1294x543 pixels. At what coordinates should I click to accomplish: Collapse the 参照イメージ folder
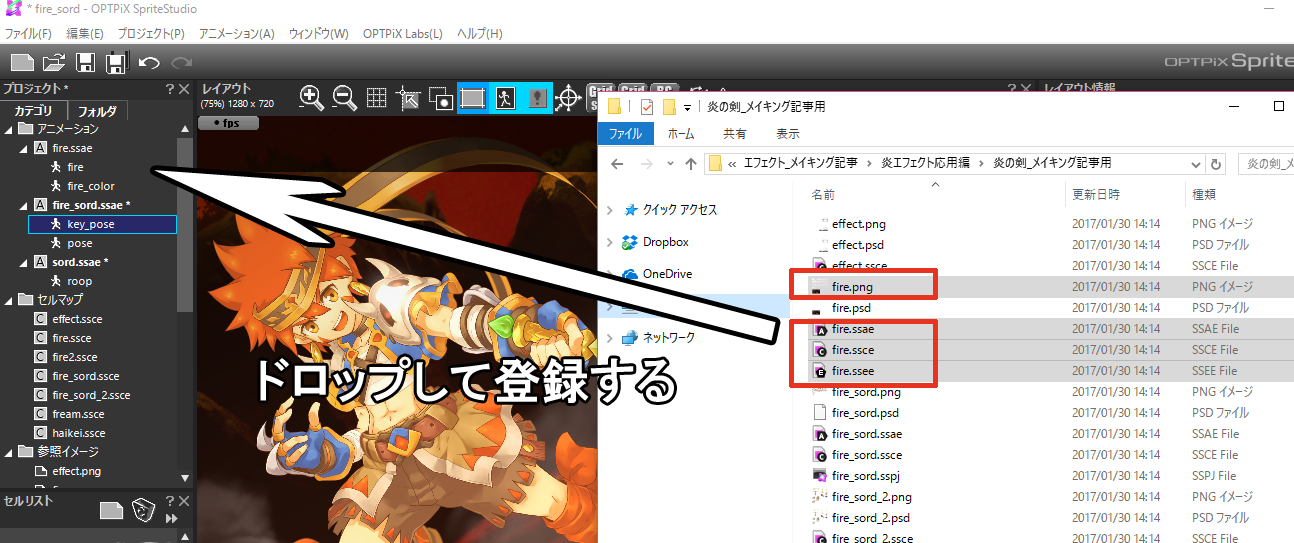[x=9, y=452]
